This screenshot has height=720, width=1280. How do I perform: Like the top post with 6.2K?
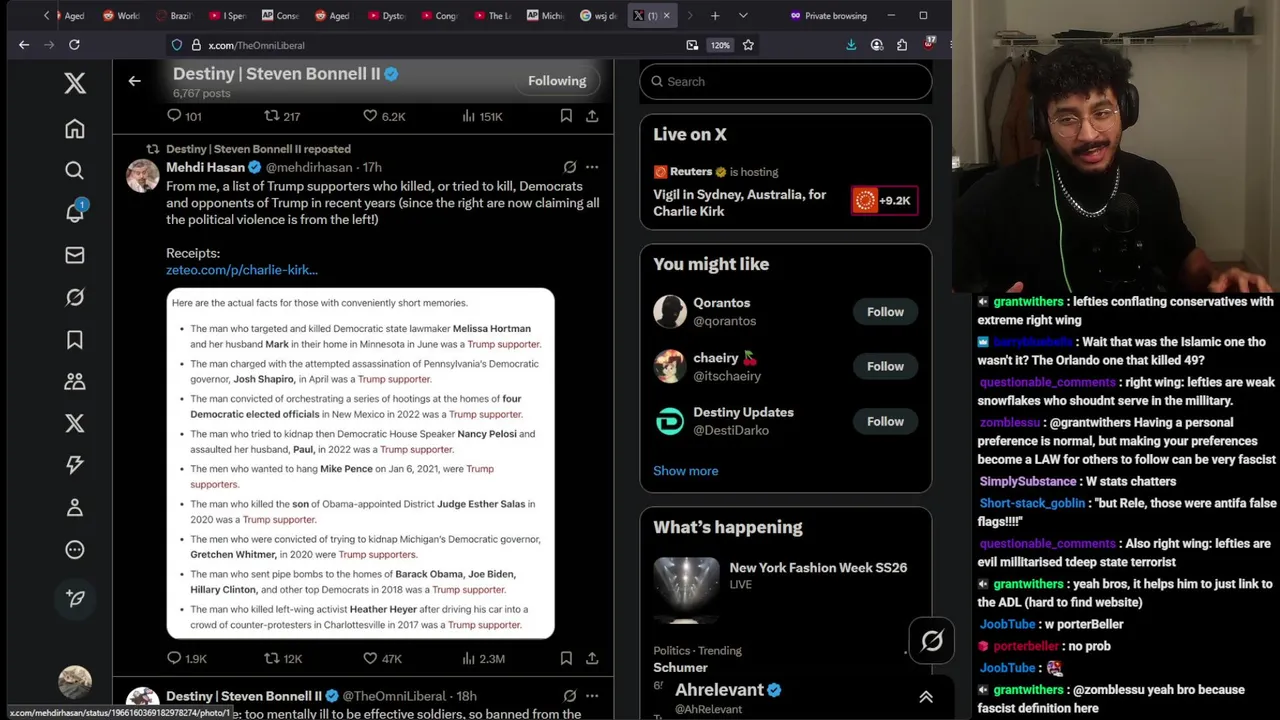[x=384, y=116]
